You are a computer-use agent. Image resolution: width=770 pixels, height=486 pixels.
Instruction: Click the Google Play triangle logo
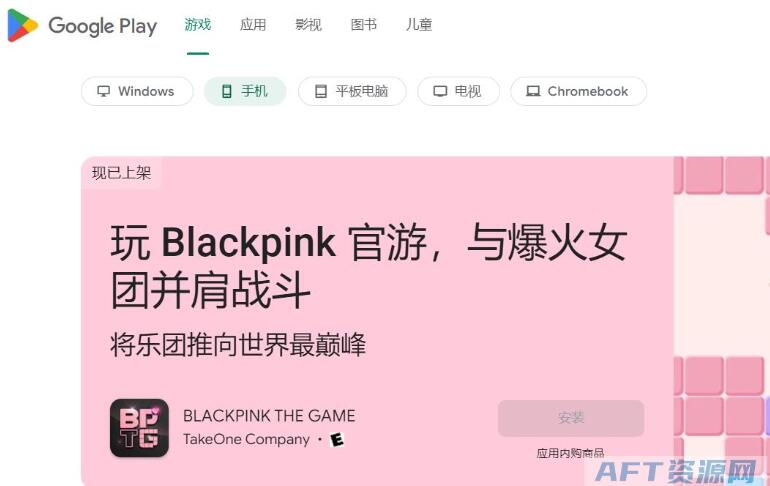pyautogui.click(x=22, y=26)
